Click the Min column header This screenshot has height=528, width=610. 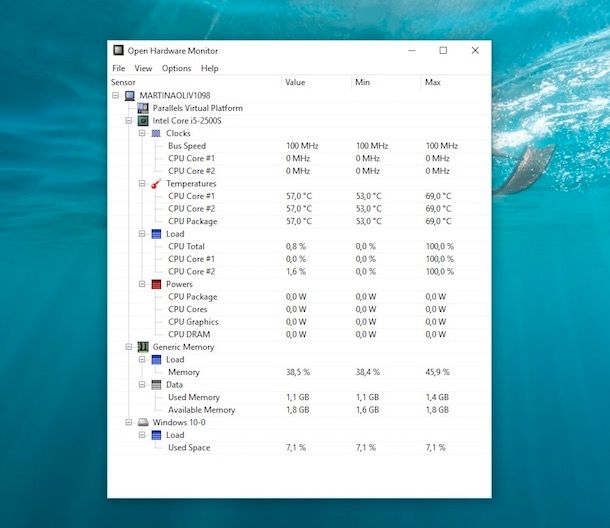pyautogui.click(x=386, y=82)
